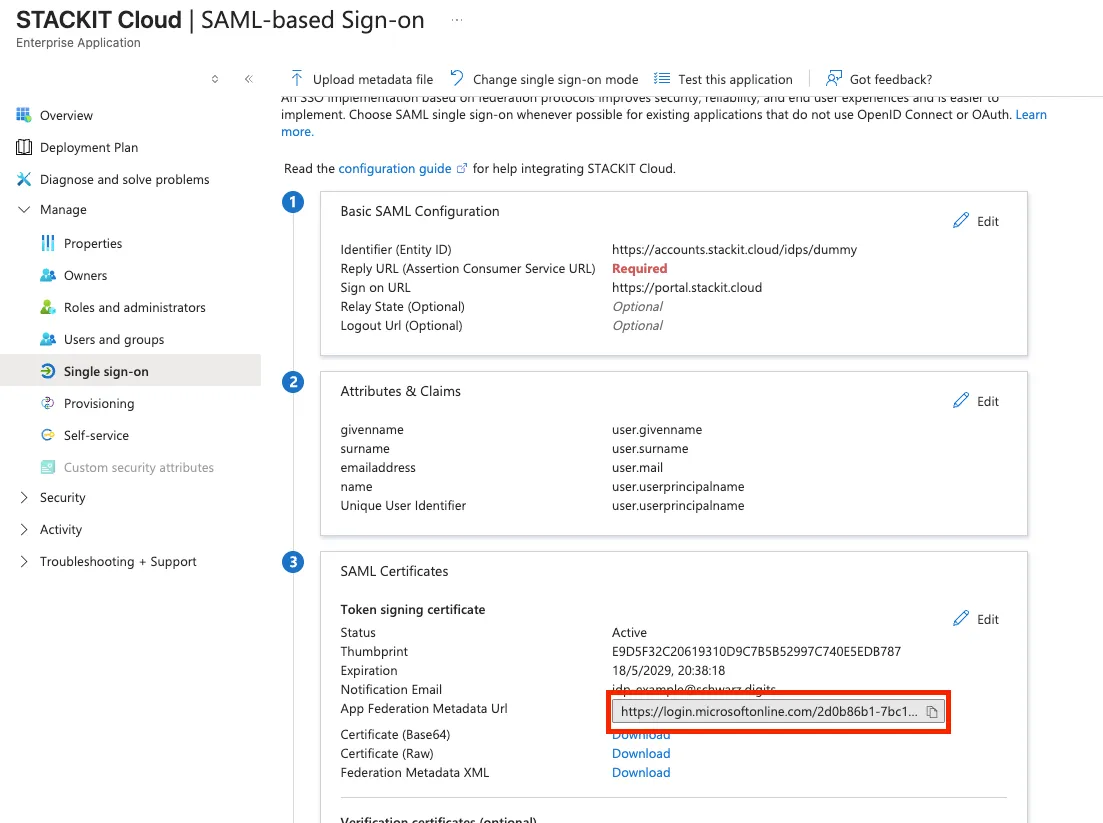Click the Thumbprint value E9D5F32C...
Image resolution: width=1103 pixels, height=823 pixels.
756,651
